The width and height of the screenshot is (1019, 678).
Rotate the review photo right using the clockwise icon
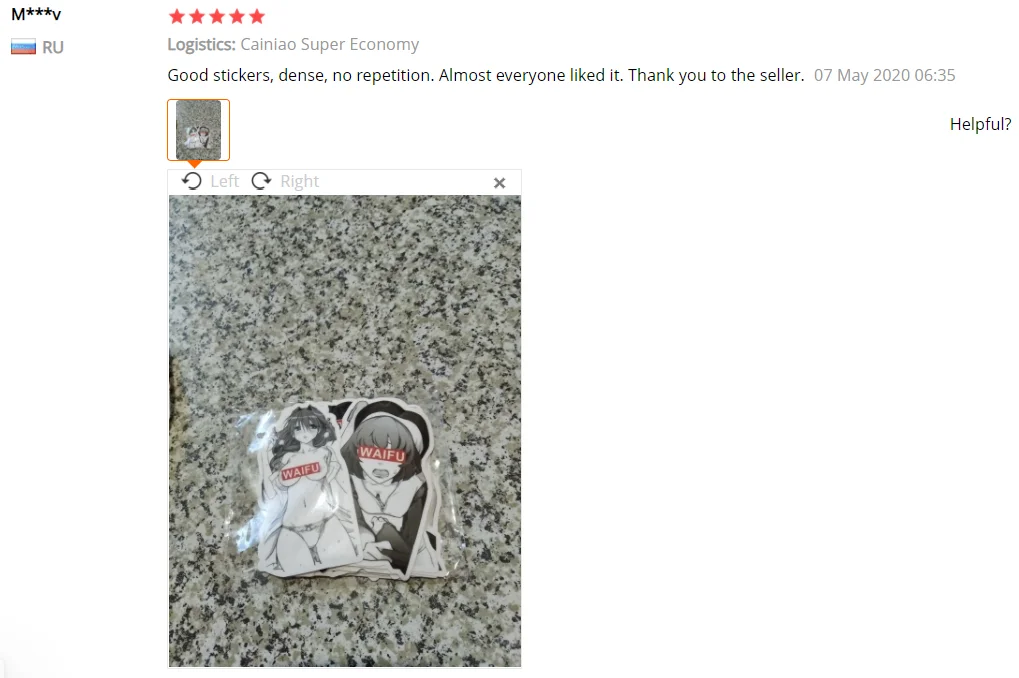click(261, 181)
